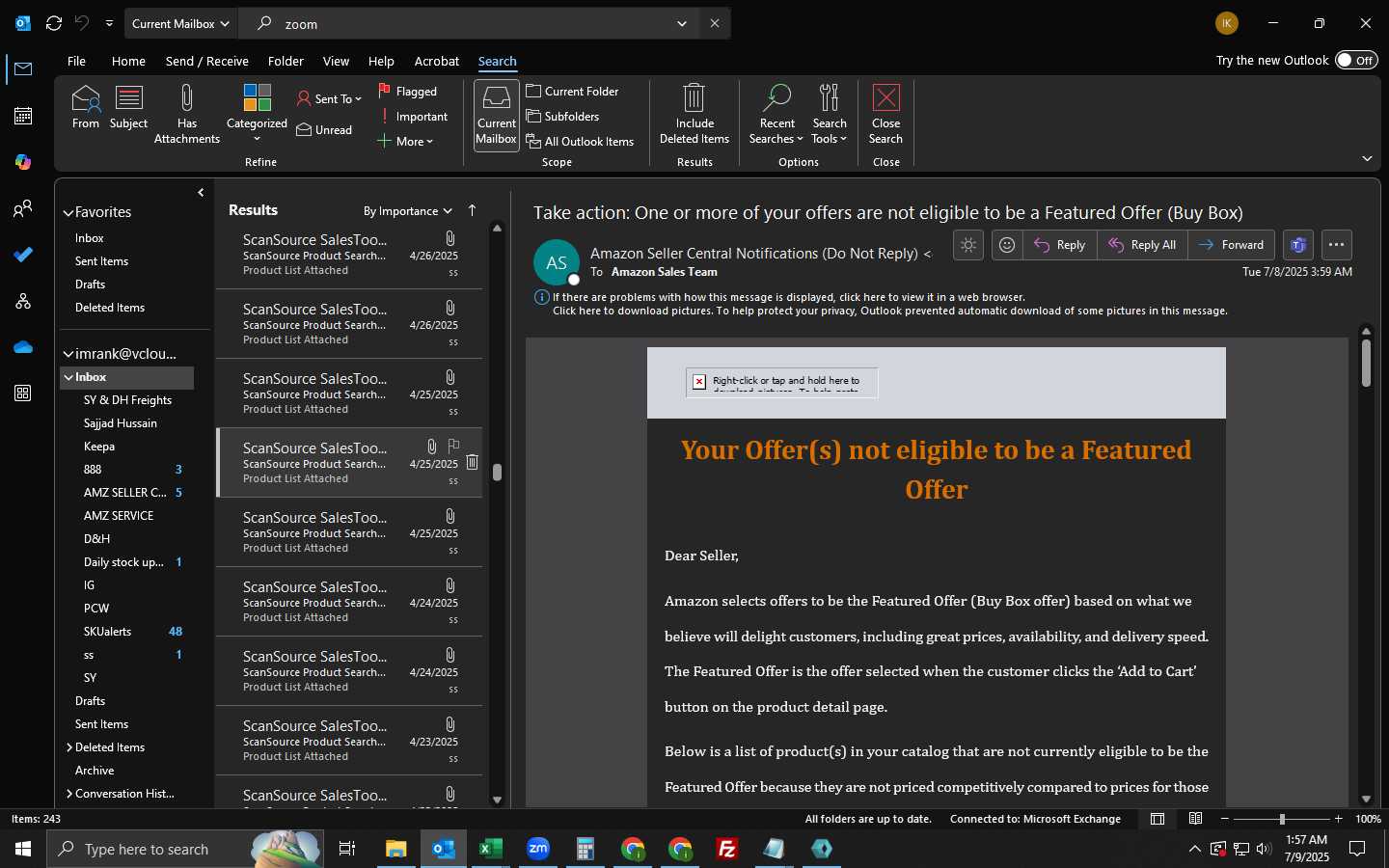Open the OneDrive cloud icon
Screen dimensions: 1389x868
tap(23, 347)
